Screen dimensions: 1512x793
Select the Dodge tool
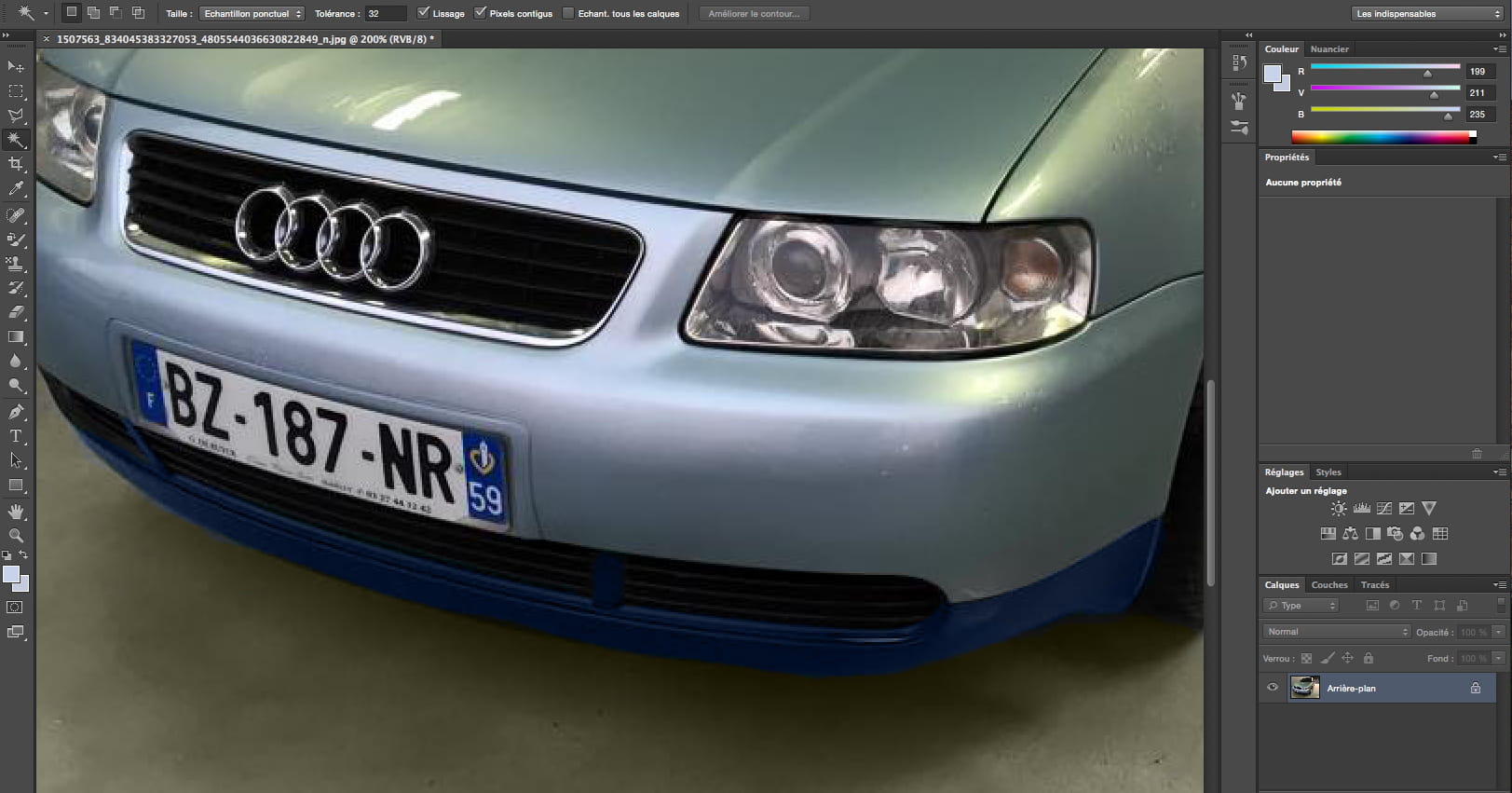16,385
